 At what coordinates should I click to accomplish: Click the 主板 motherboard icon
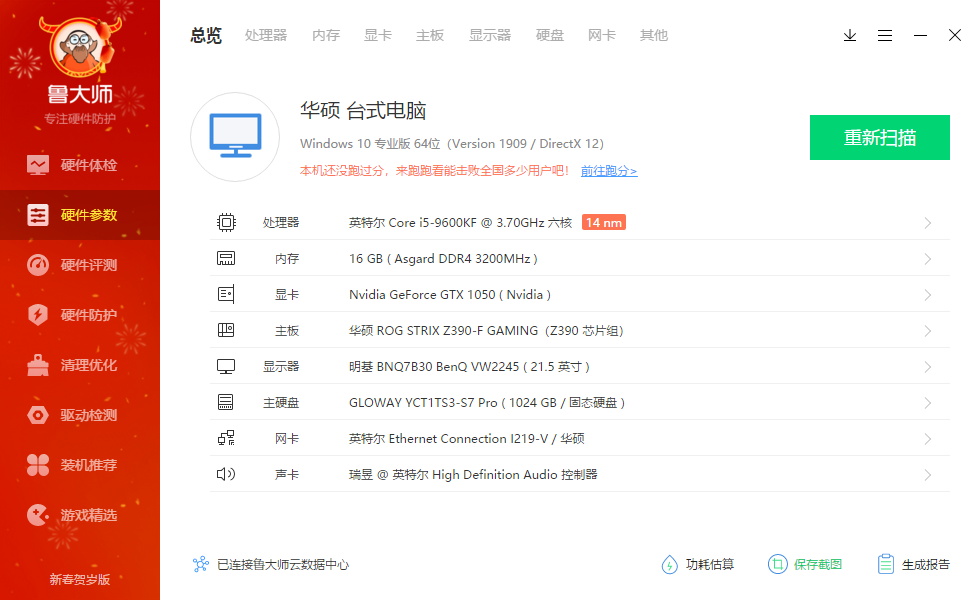(x=226, y=330)
